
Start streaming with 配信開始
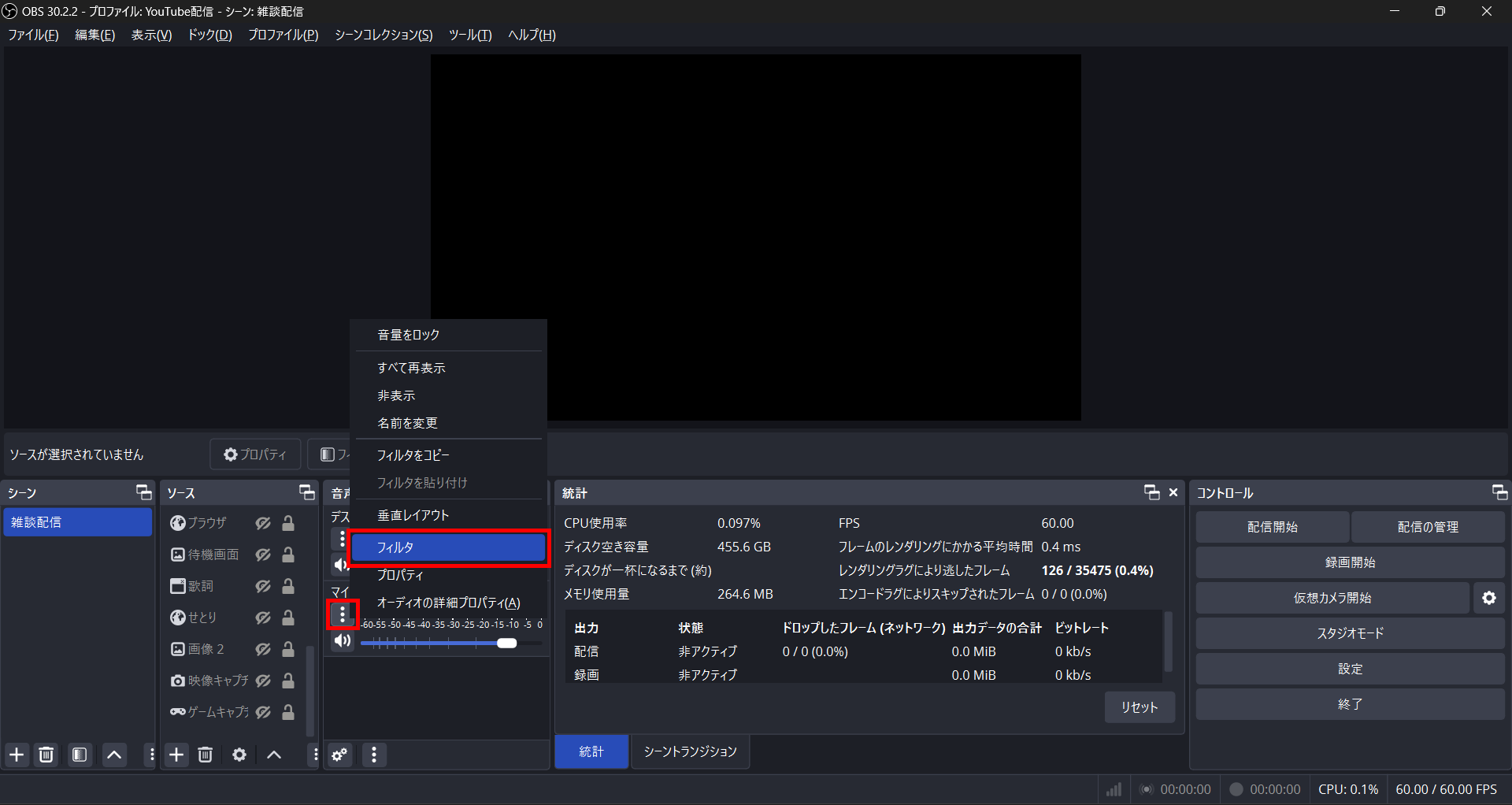coord(1273,527)
